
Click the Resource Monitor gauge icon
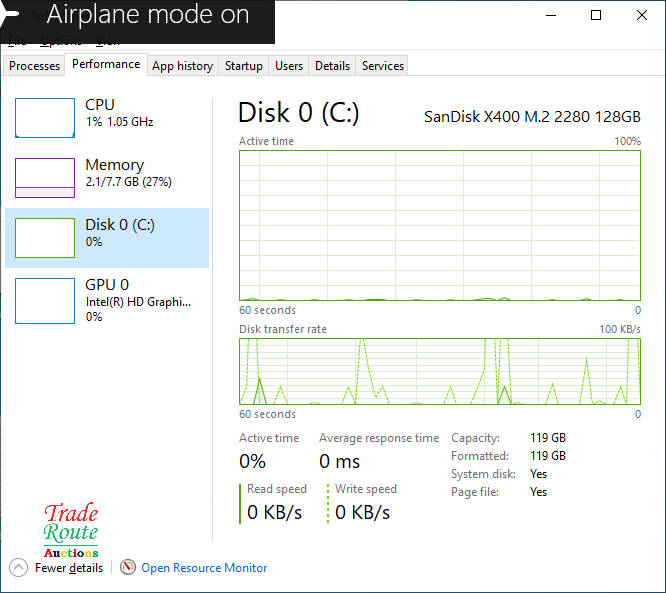pyautogui.click(x=128, y=567)
